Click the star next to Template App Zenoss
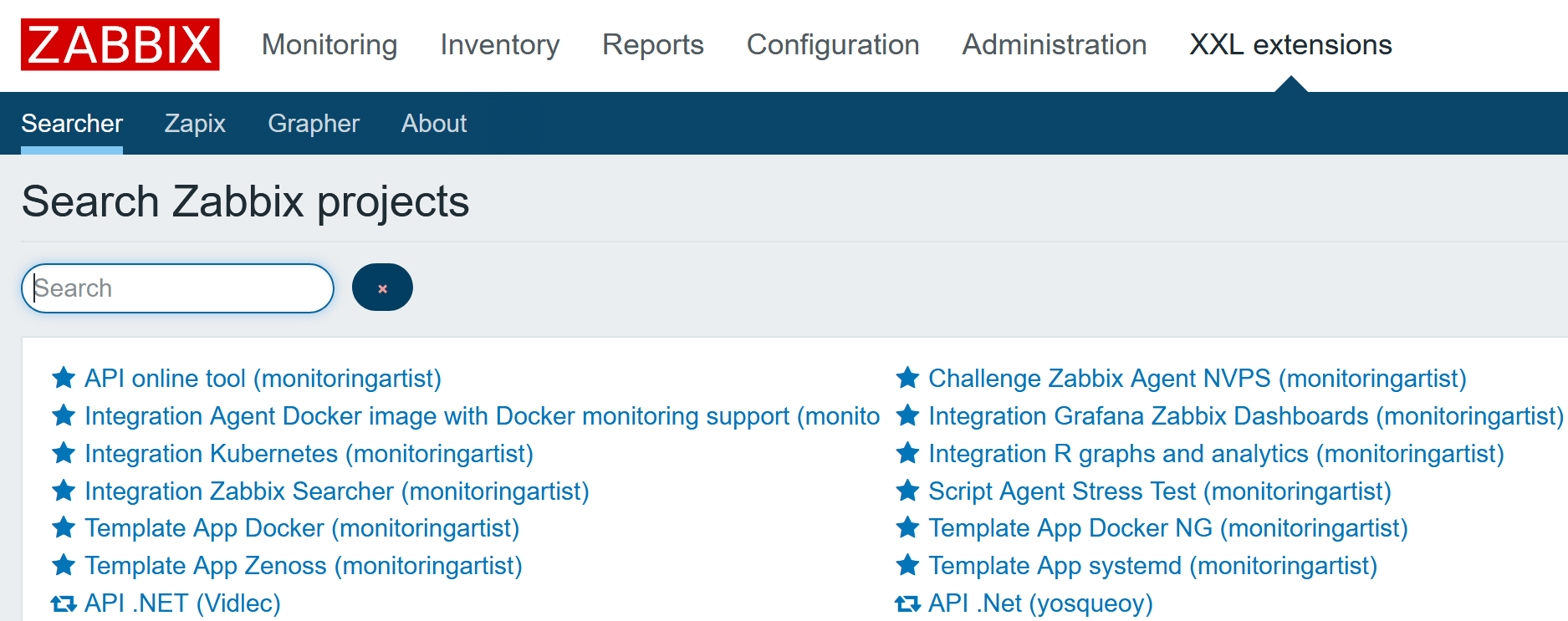Screen dimensions: 1568x621 [64, 566]
